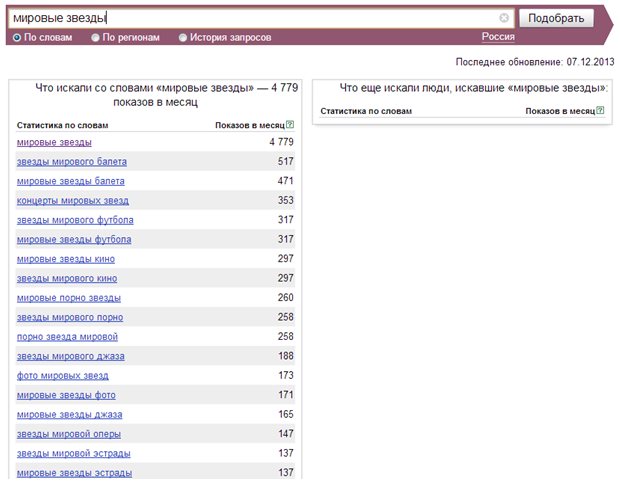Open the 'мировые звезды эстрады' link
620x487 pixels.
pos(74,473)
